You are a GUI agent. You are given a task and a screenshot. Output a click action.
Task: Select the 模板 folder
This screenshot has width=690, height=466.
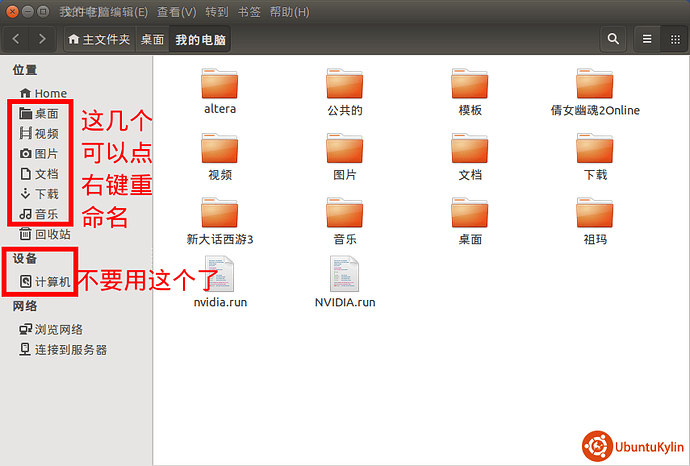pyautogui.click(x=470, y=92)
